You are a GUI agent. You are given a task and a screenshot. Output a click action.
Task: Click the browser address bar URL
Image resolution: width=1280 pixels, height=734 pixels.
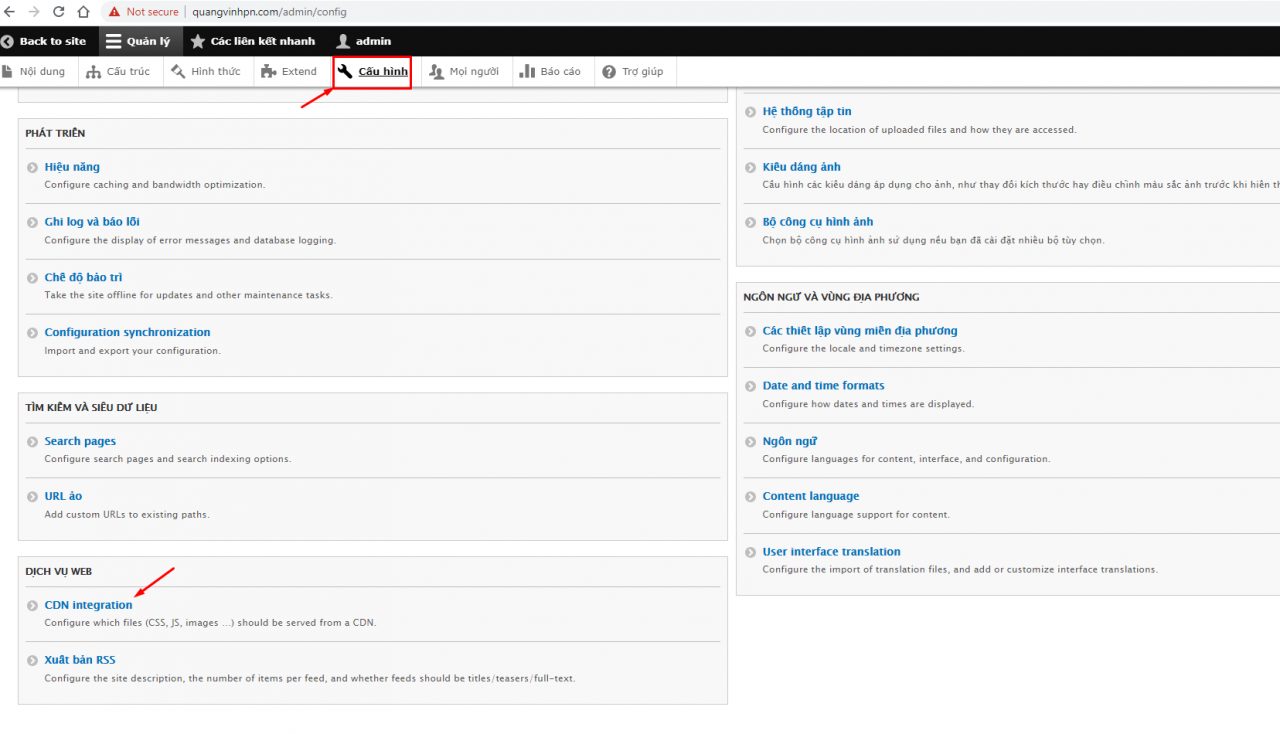(270, 12)
